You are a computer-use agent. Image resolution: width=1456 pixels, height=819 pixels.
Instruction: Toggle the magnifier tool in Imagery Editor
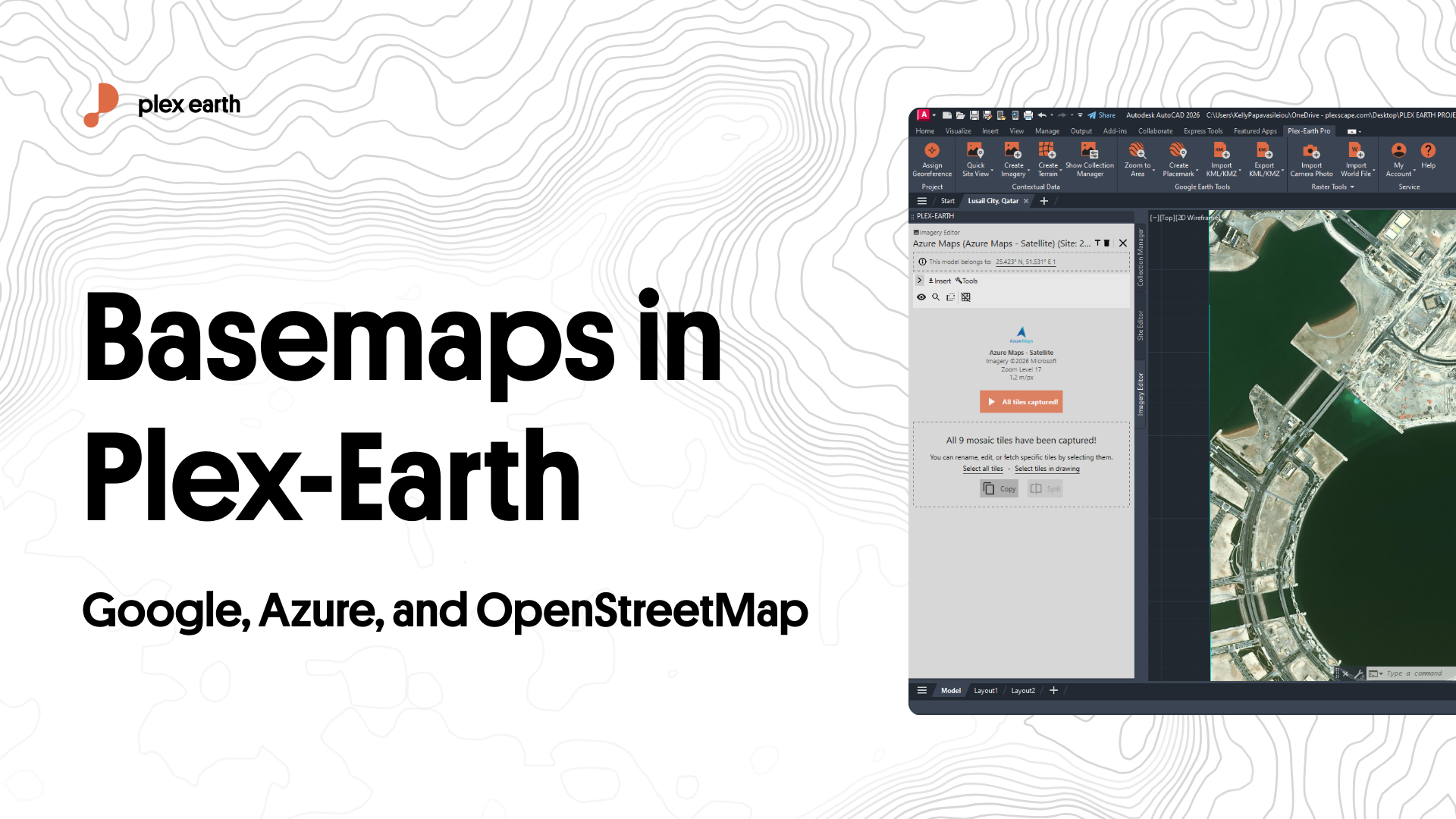pyautogui.click(x=936, y=297)
